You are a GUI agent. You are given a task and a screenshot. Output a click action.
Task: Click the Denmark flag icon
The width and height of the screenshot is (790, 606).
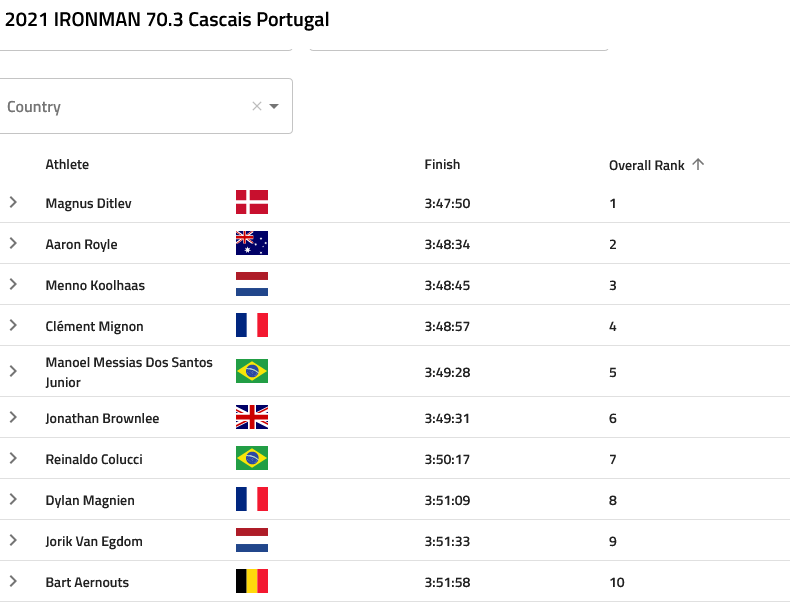point(252,202)
